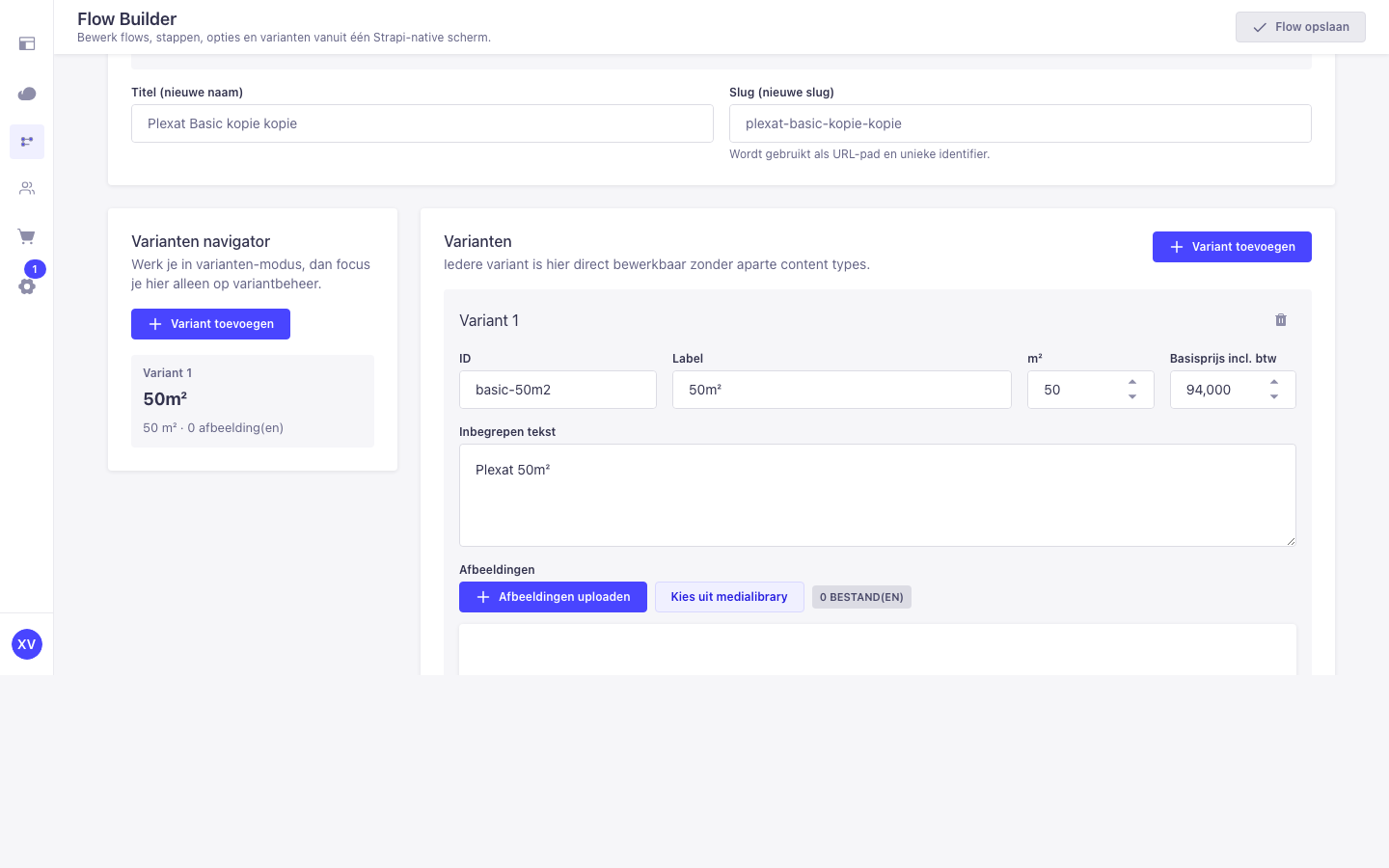Click the Variant 1 heading text
This screenshot has width=1389, height=868.
click(489, 321)
